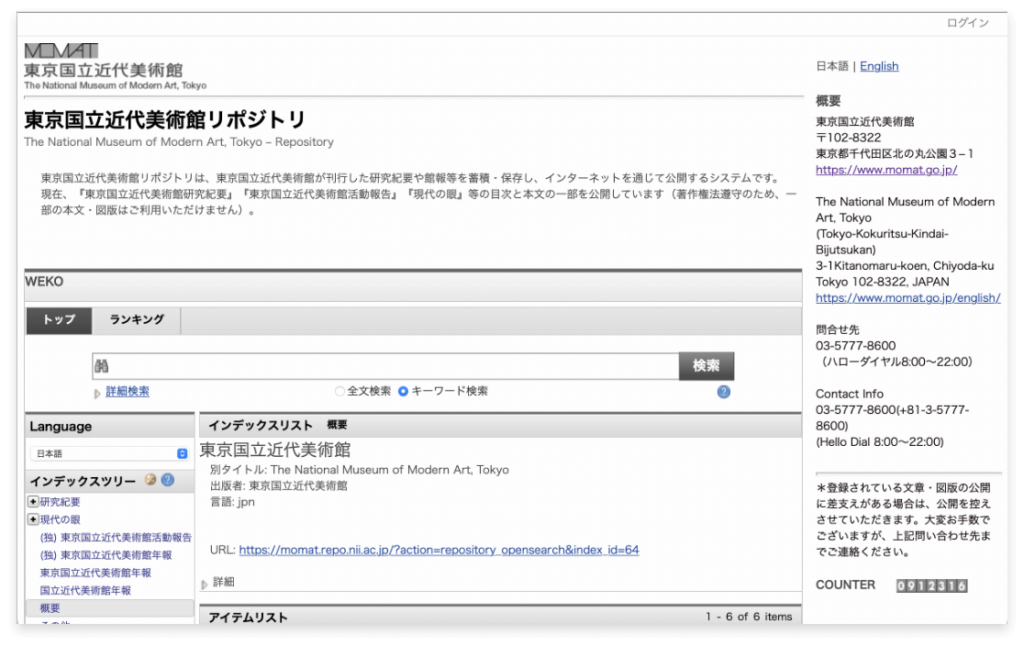Open 現代の眼 in the index tree
This screenshot has height=646, width=1024.
(x=60, y=519)
